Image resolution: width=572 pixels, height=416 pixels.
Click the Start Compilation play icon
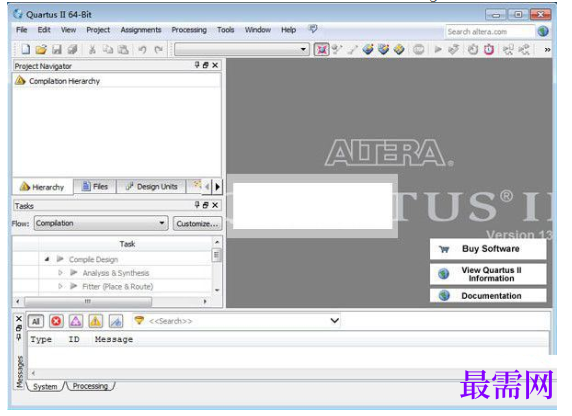click(x=438, y=49)
